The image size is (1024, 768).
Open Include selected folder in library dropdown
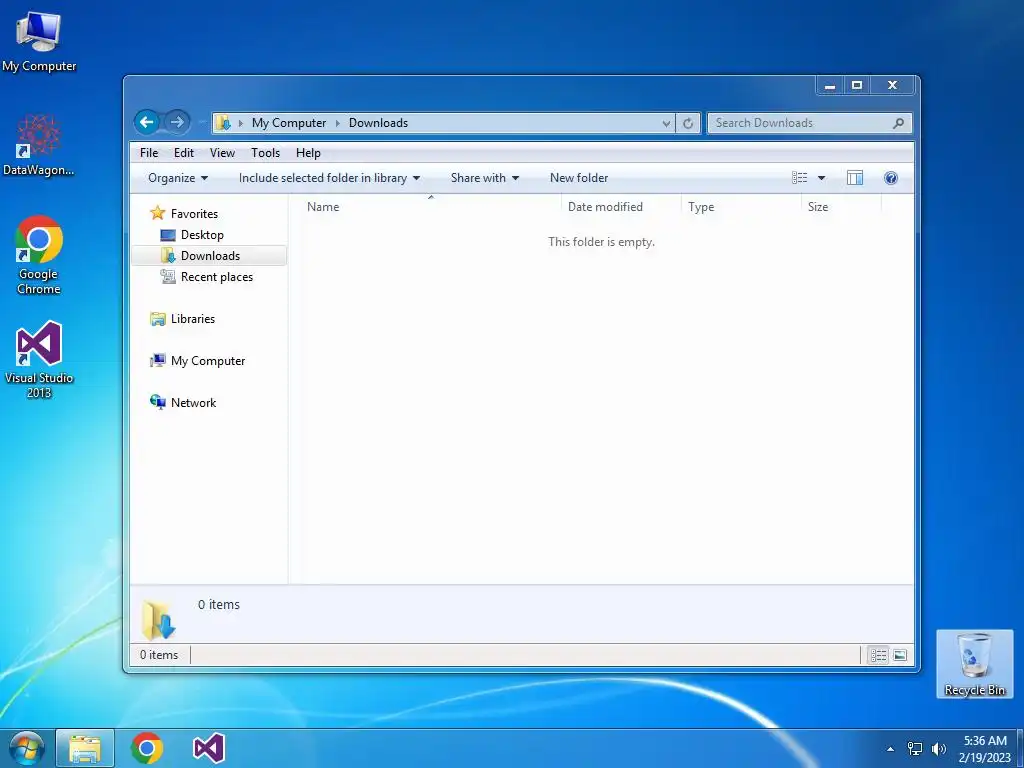pyautogui.click(x=329, y=178)
